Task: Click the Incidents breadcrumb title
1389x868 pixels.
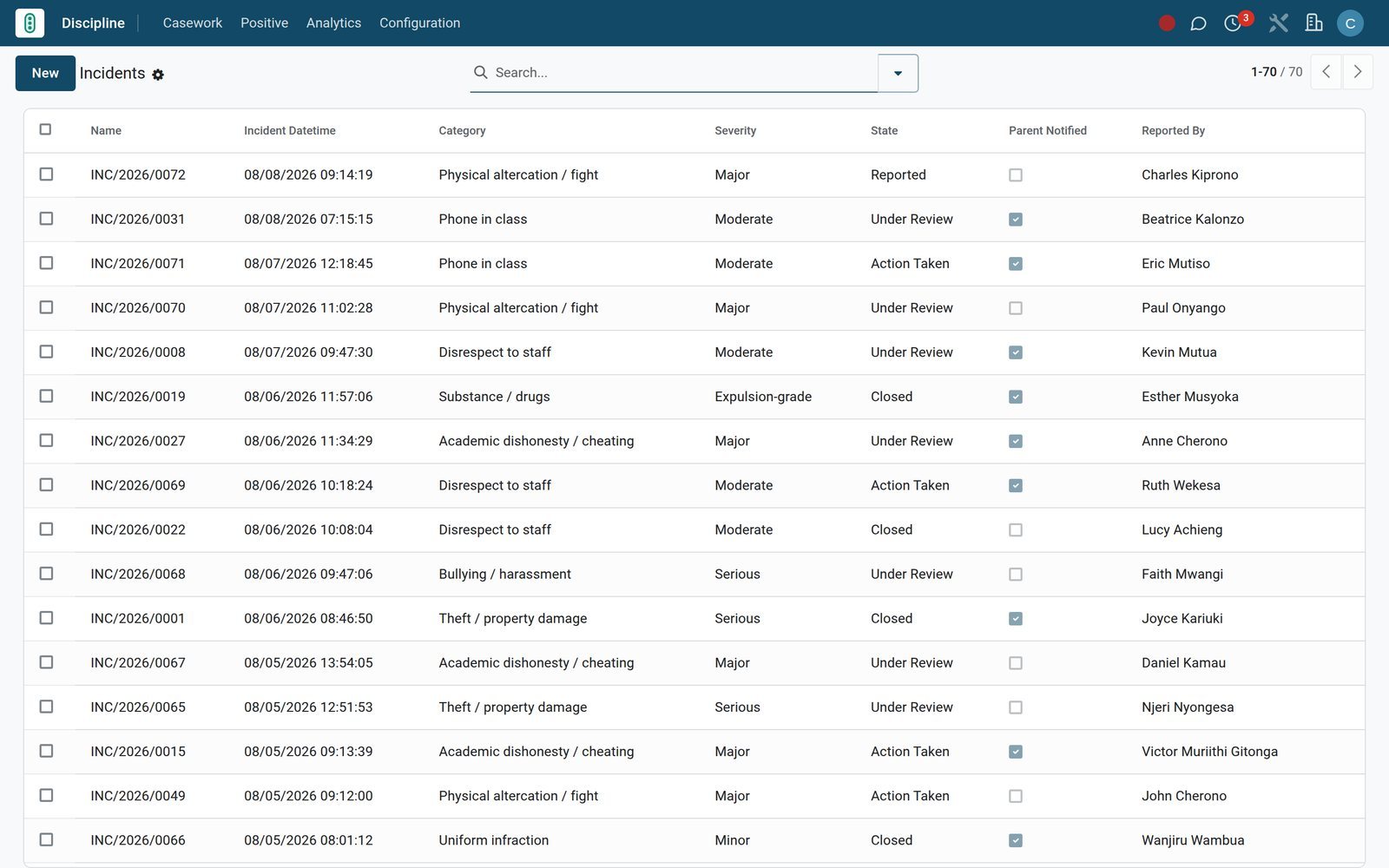Action: (x=112, y=73)
